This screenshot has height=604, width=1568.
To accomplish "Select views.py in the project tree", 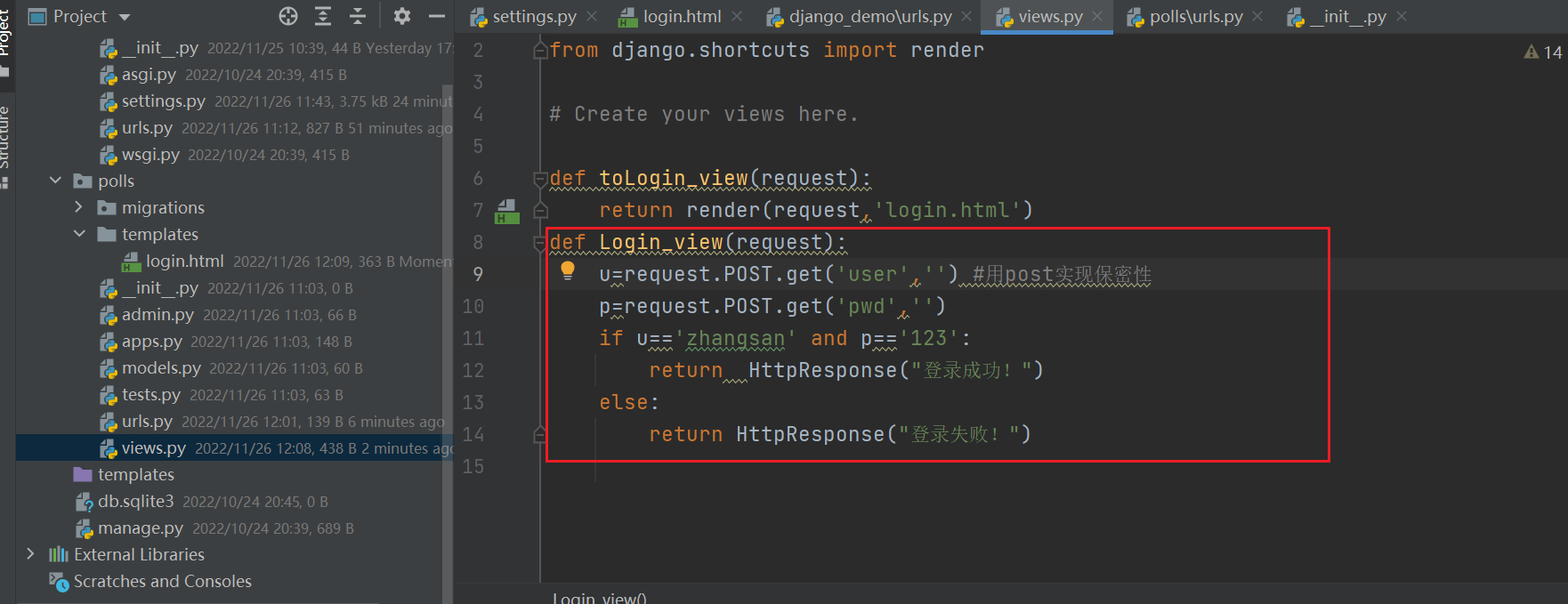I will click(154, 448).
